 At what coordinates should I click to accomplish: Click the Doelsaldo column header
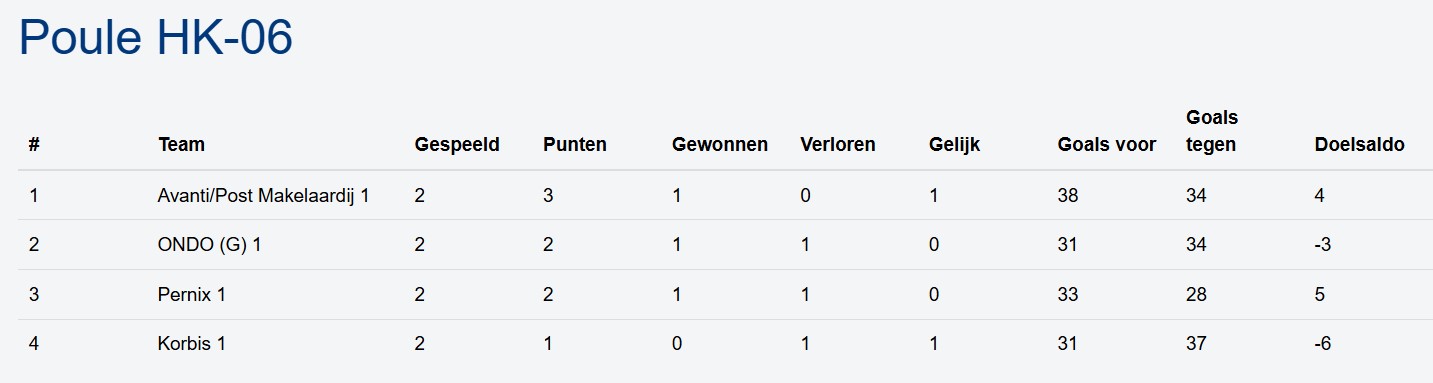(x=1359, y=144)
